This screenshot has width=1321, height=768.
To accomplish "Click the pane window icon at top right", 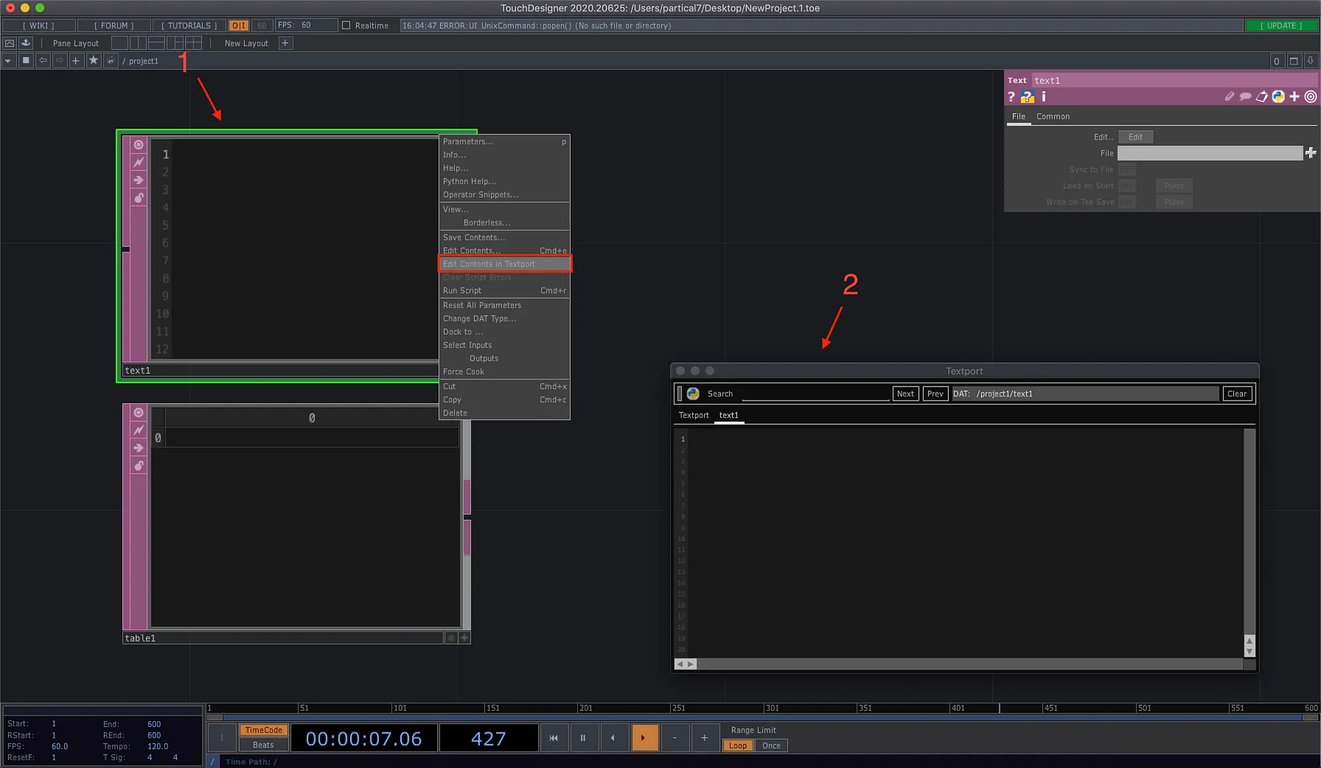I will (x=1294, y=61).
